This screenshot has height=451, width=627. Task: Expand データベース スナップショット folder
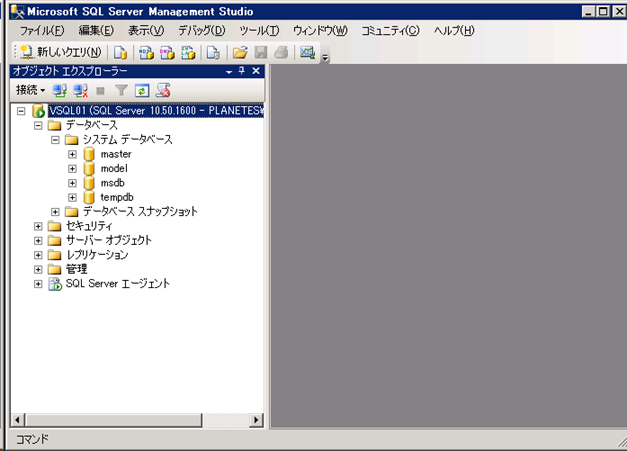coord(55,212)
